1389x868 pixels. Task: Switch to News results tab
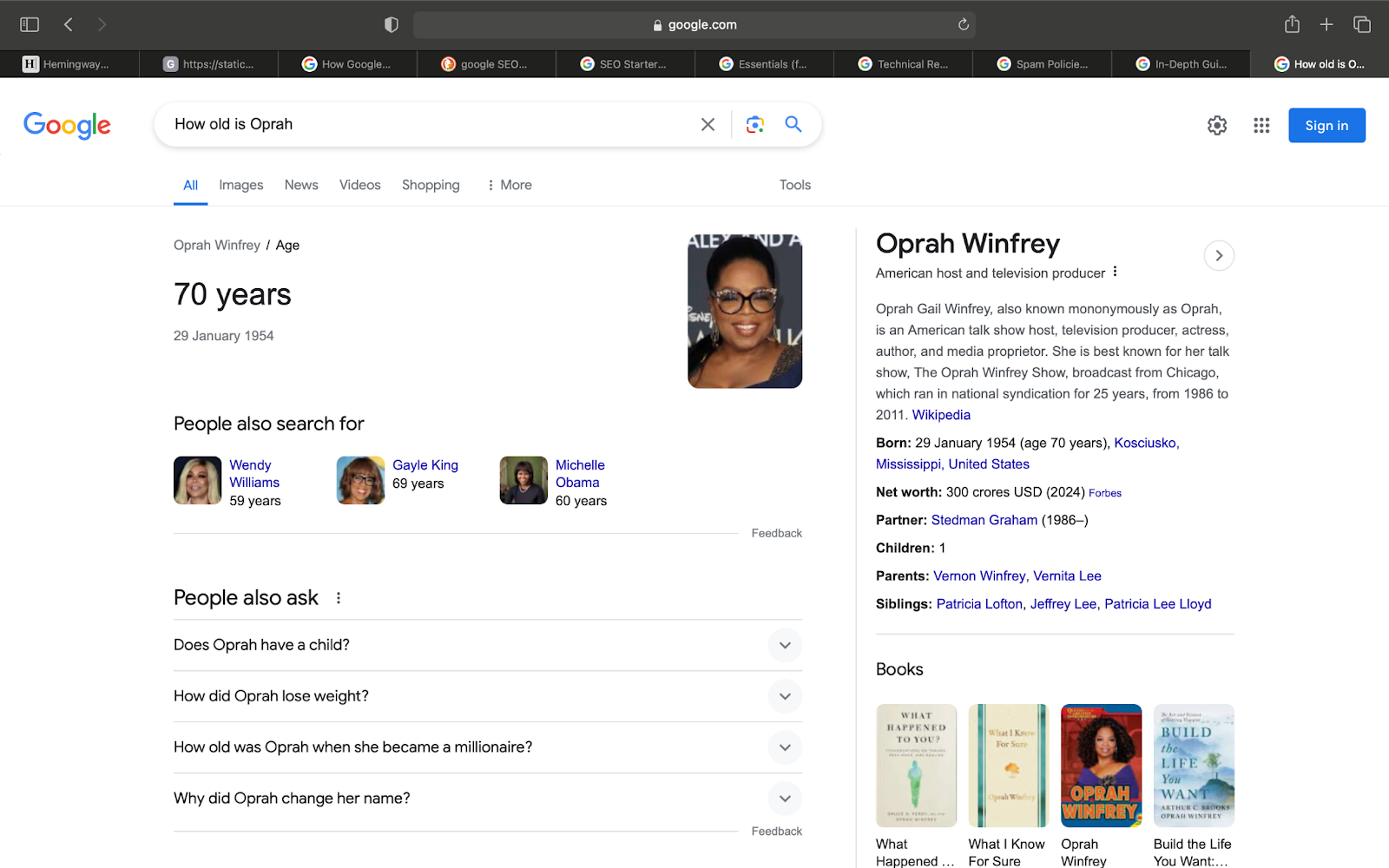(x=301, y=185)
